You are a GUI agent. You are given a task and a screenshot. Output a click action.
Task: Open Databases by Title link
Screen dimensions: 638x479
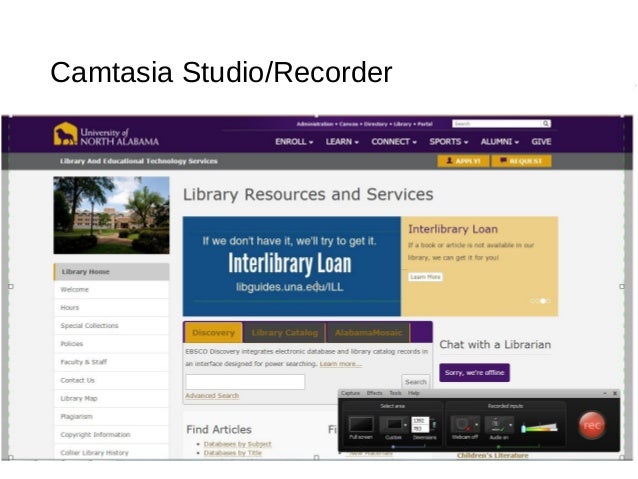pyautogui.click(x=233, y=453)
